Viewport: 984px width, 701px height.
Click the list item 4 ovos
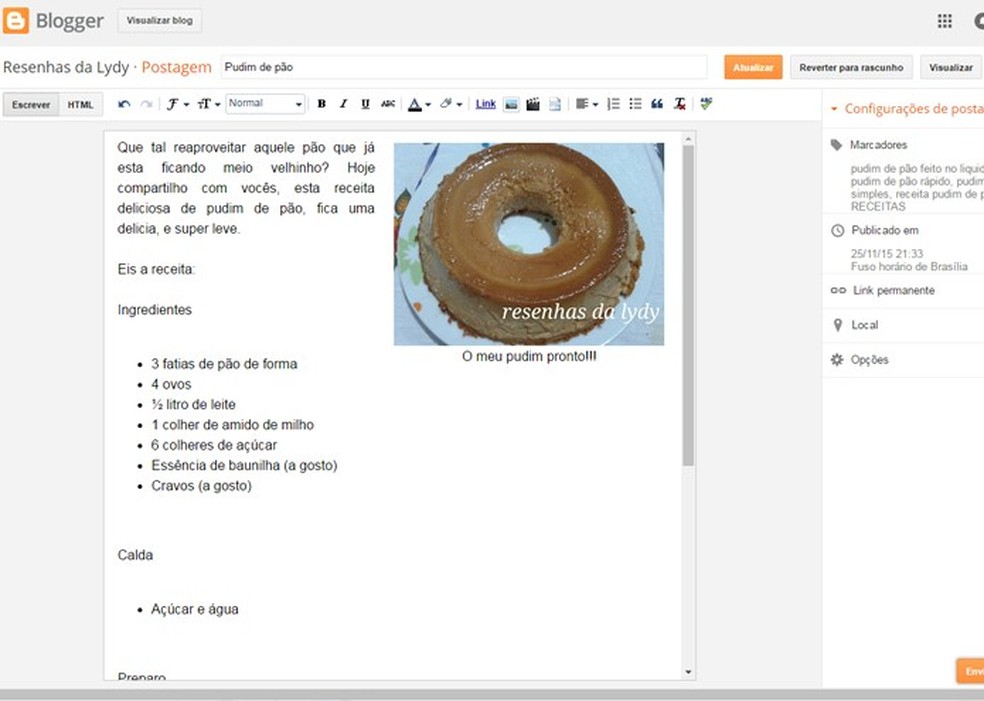(x=171, y=384)
